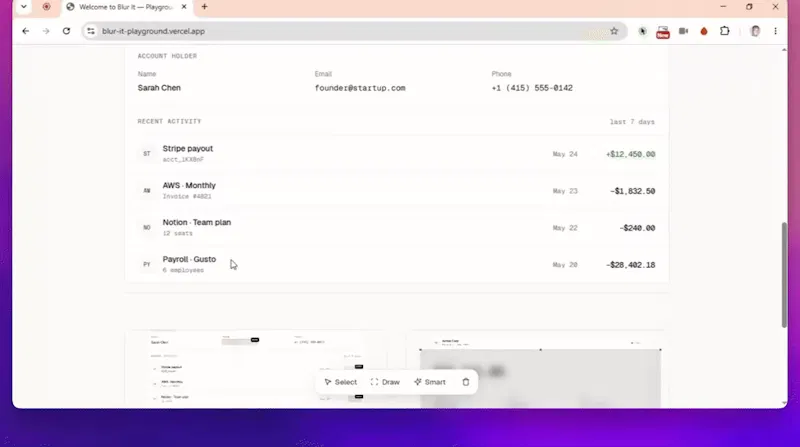This screenshot has width=800, height=447.
Task: Go back with browser back arrow
Action: tap(26, 31)
